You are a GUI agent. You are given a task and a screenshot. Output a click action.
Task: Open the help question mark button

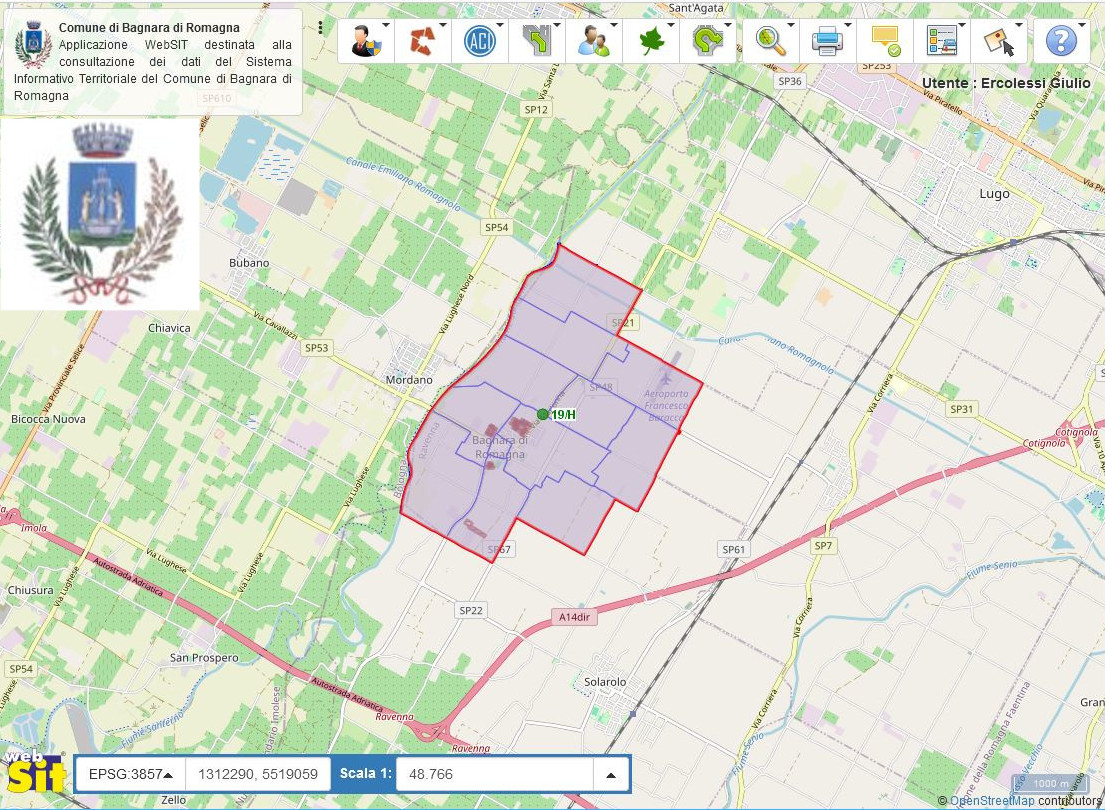pos(1061,40)
